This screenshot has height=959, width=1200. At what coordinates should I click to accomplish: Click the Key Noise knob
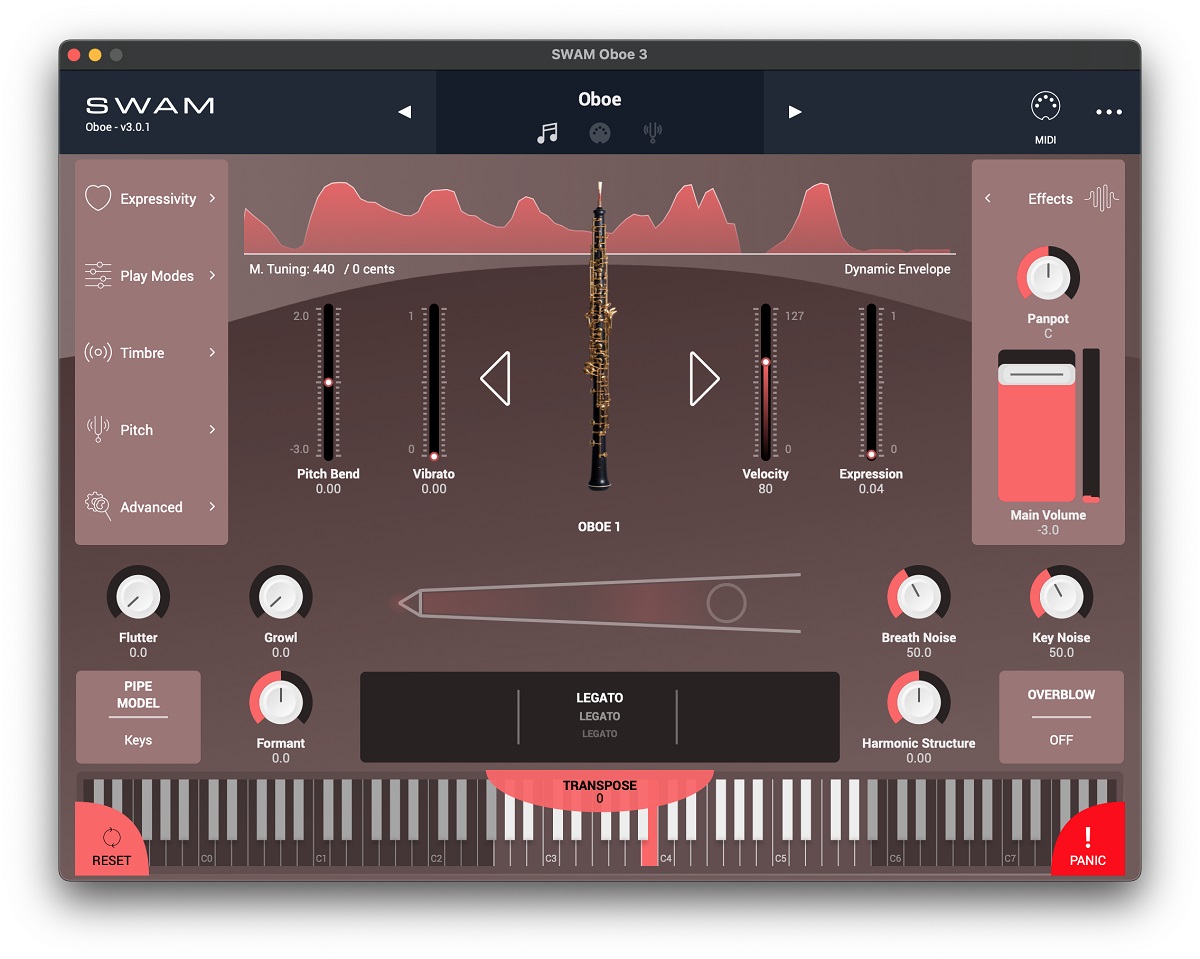tap(1061, 597)
